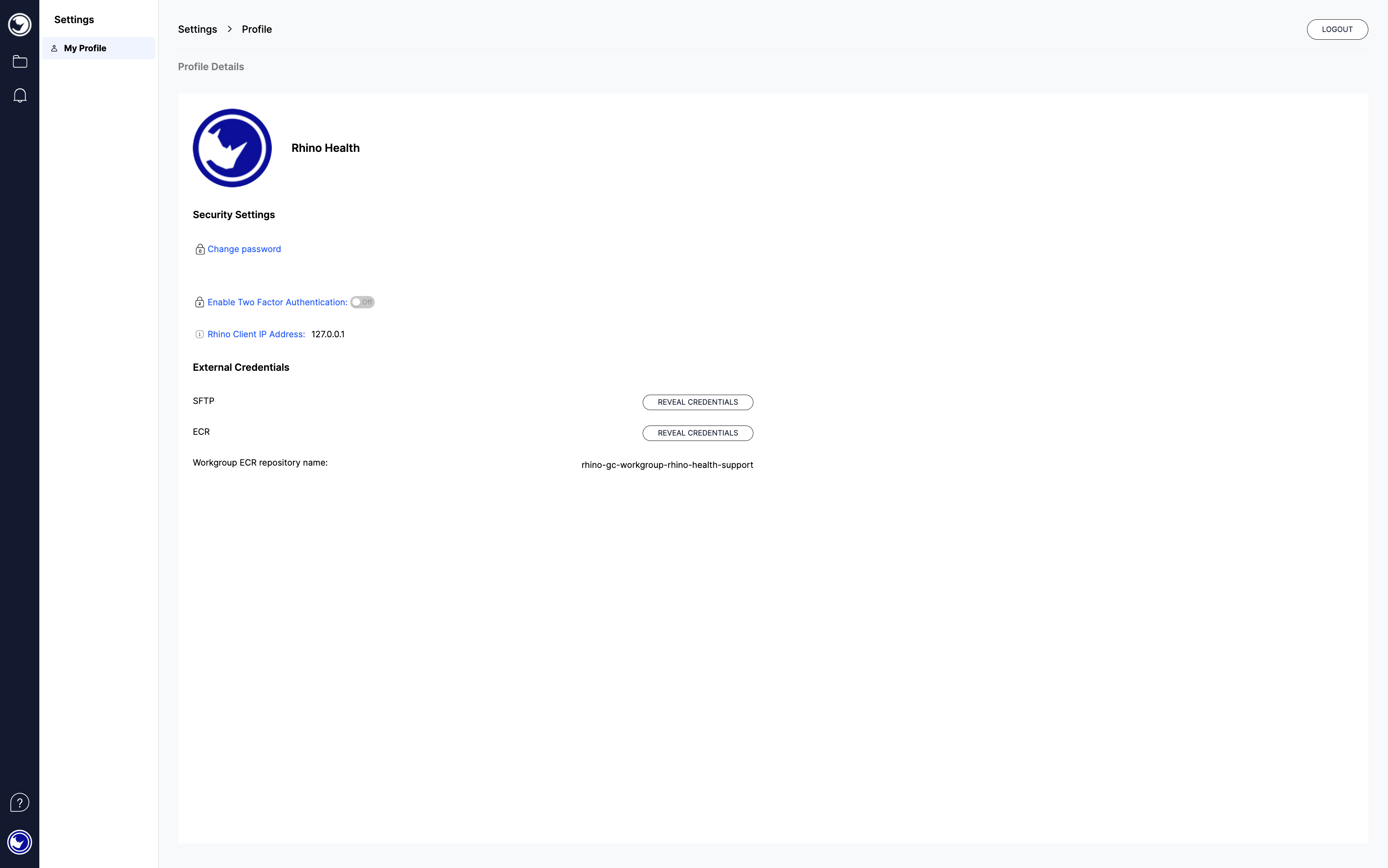Click the Profile breadcrumb item

257,29
